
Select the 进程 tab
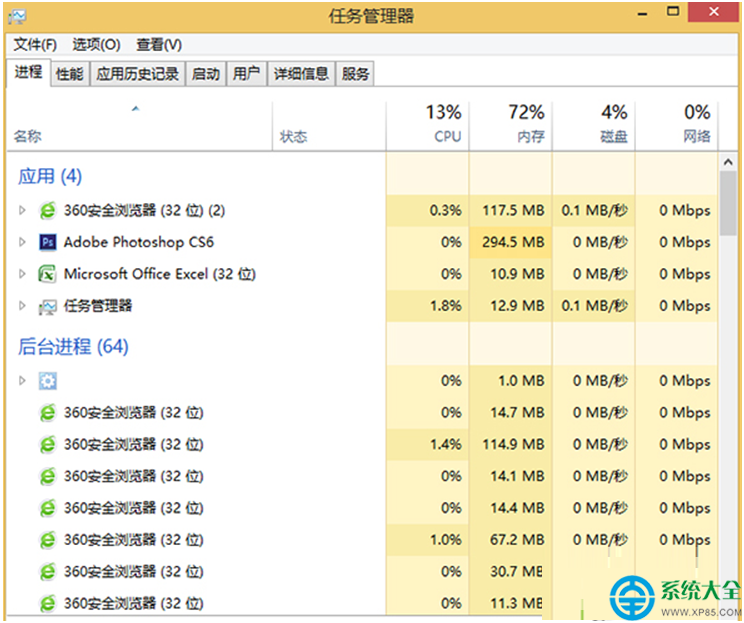pyautogui.click(x=28, y=73)
